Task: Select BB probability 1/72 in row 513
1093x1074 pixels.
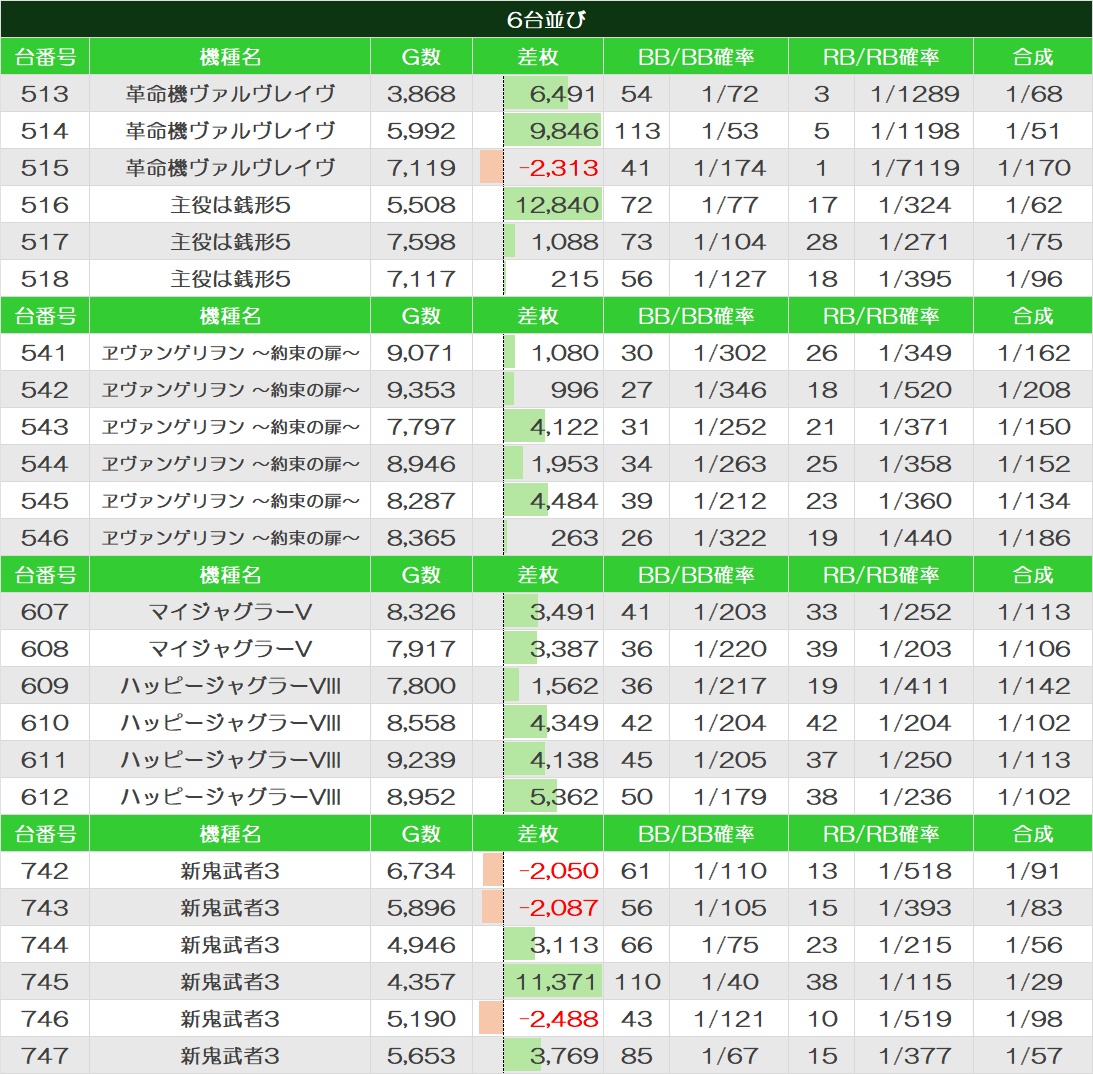Action: click(x=729, y=93)
